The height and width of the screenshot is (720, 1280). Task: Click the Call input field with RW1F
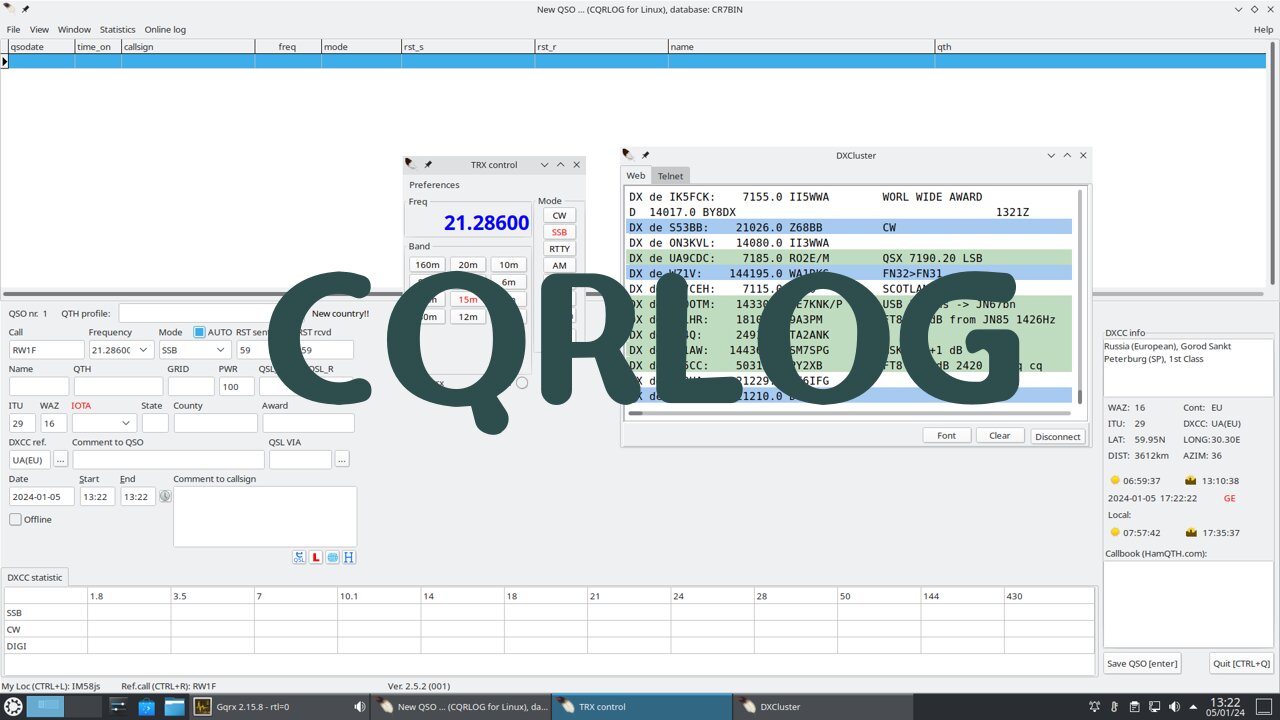47,350
